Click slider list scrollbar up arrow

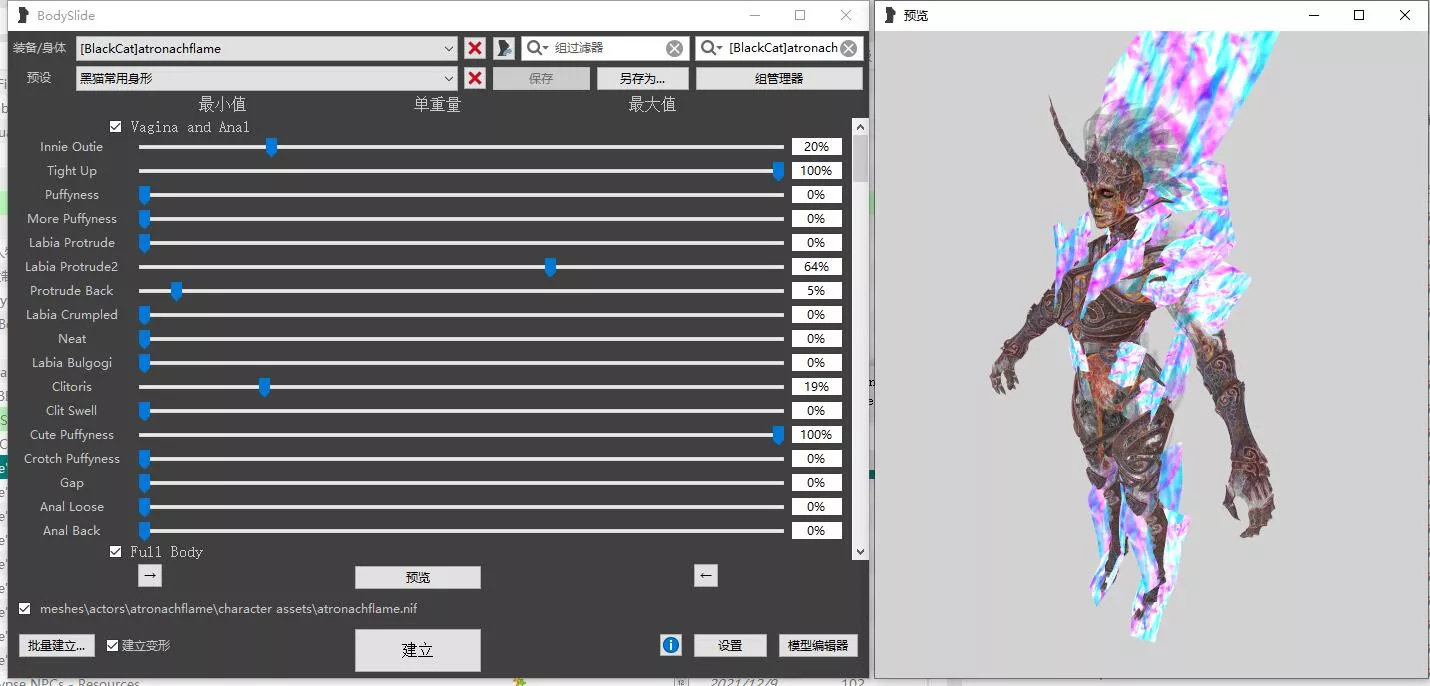[x=860, y=126]
